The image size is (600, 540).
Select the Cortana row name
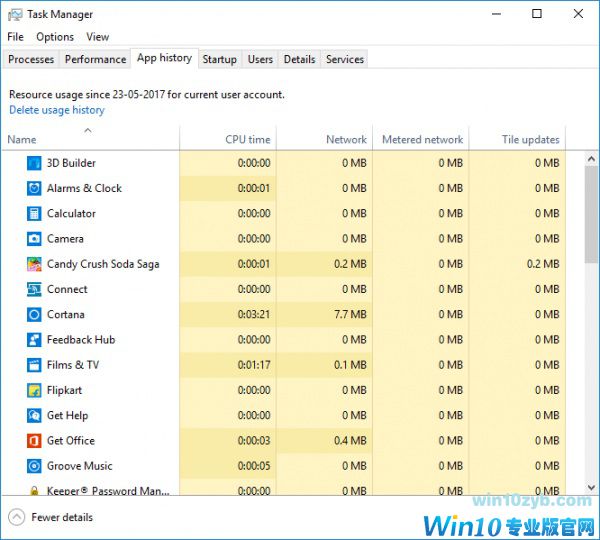click(x=66, y=315)
